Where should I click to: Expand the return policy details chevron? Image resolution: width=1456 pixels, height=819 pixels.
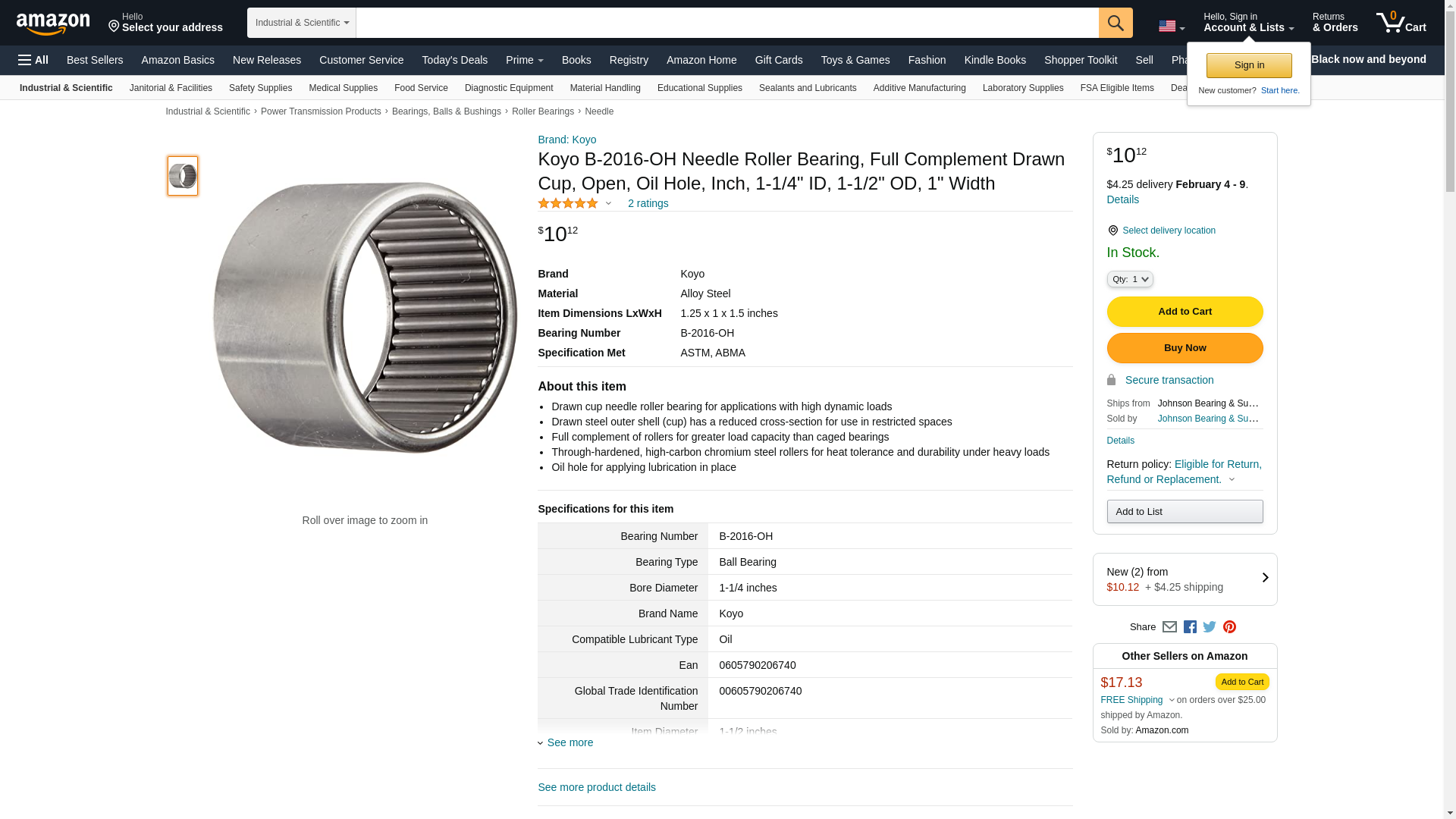tap(1232, 479)
